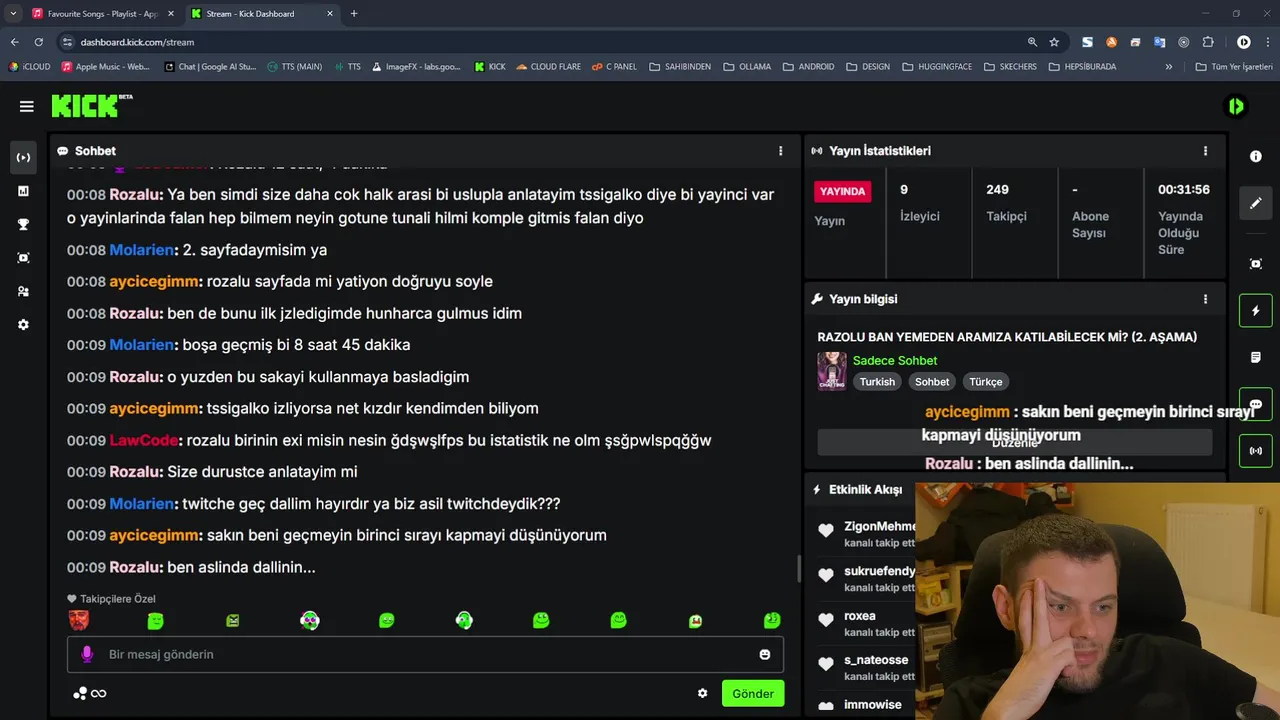
Task: Click Molarien's name on the 2. sayfadaymisim message
Action: (142, 250)
